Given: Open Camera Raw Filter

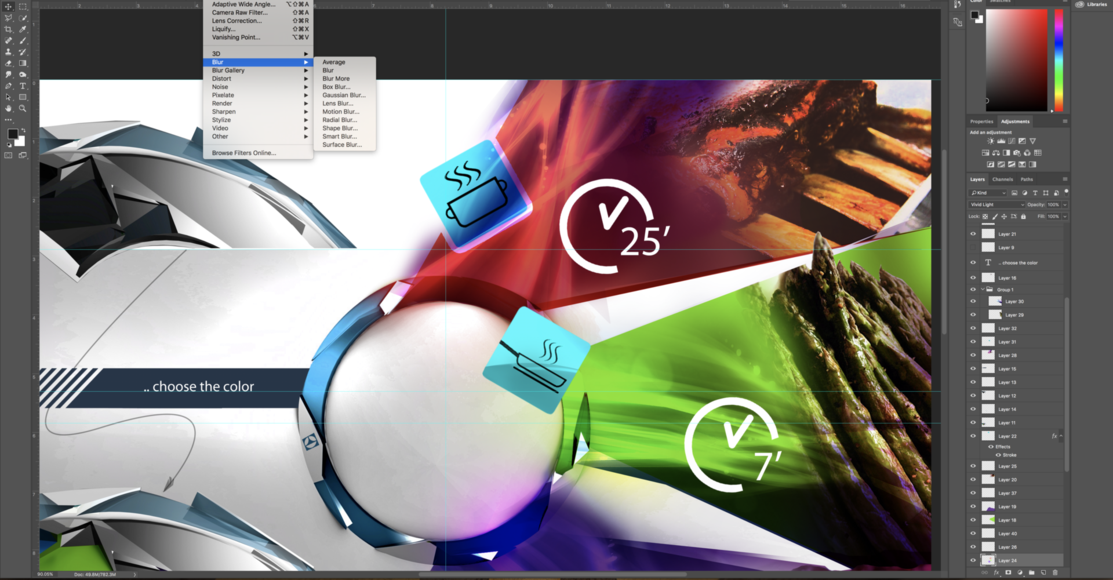Looking at the screenshot, I should tap(258, 13).
